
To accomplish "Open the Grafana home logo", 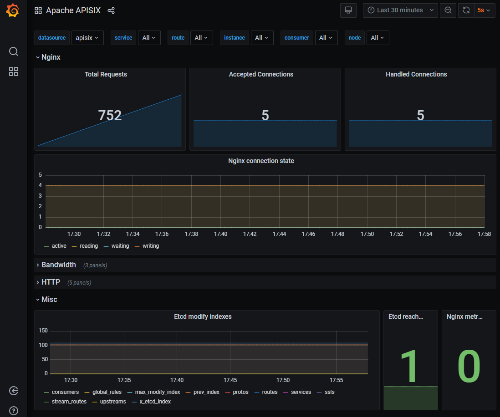I will click(x=13, y=10).
